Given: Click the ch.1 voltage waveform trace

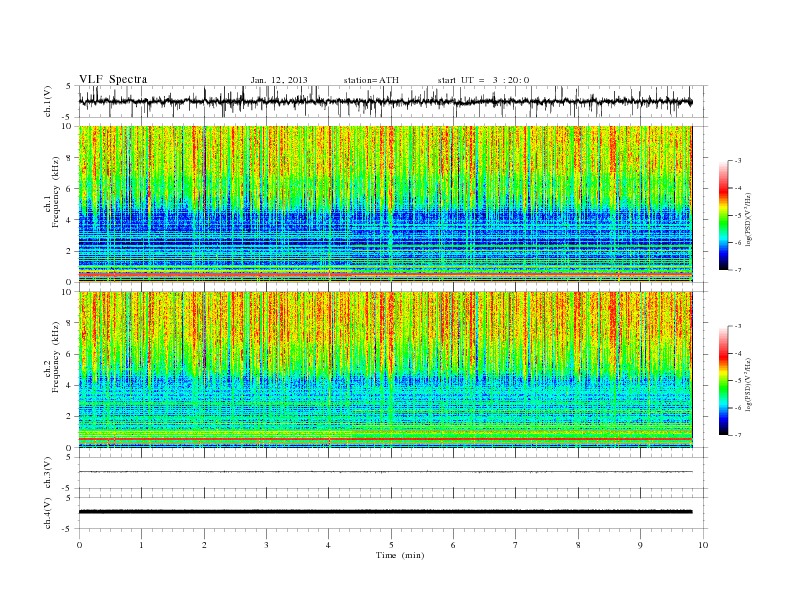Looking at the screenshot, I should click(385, 101).
